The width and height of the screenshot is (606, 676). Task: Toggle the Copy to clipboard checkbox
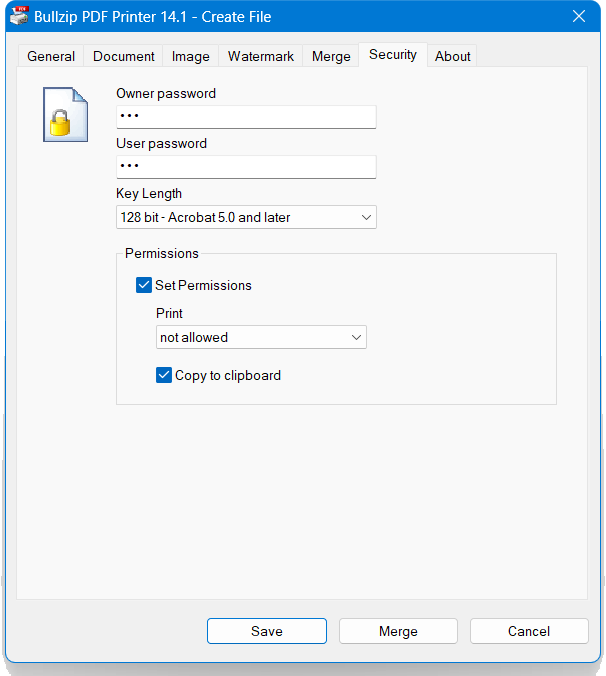164,375
